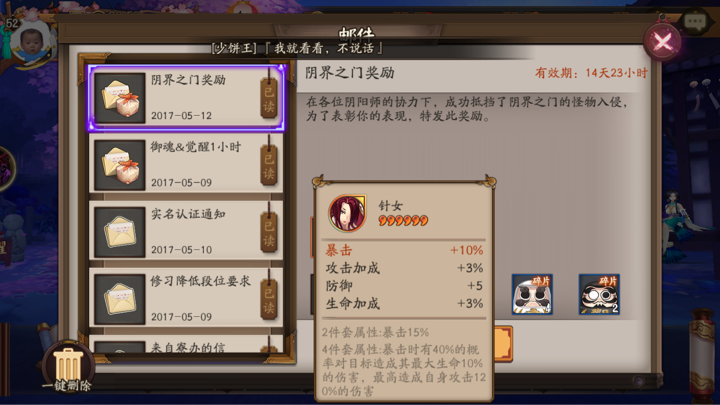Click the orange claim button behind tooltip
This screenshot has height=405, width=720.
(x=503, y=344)
